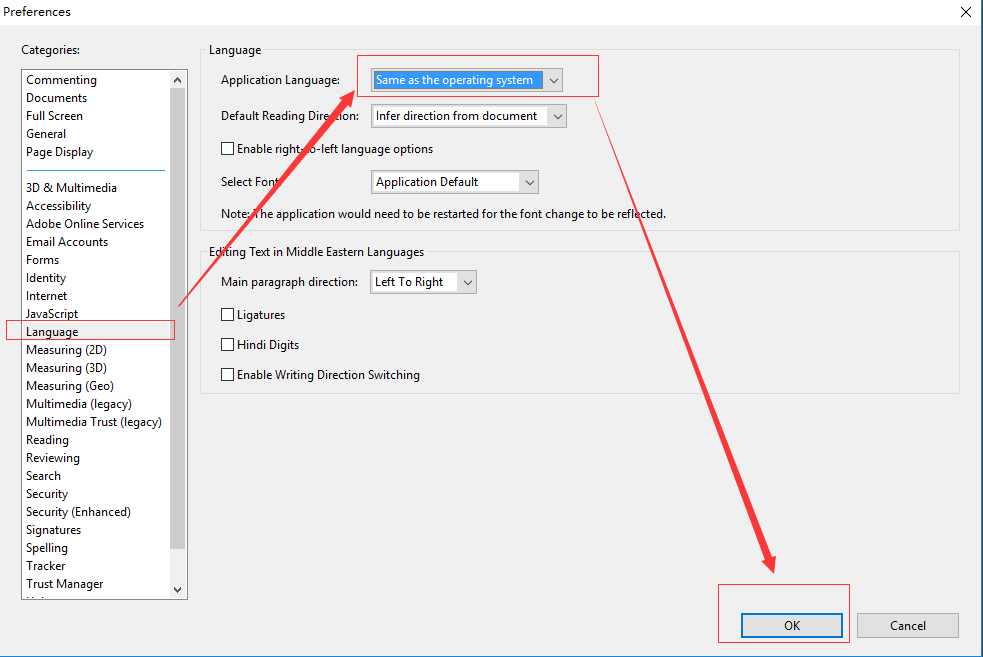Click the Cancel button
The width and height of the screenshot is (983, 657).
[x=907, y=624]
